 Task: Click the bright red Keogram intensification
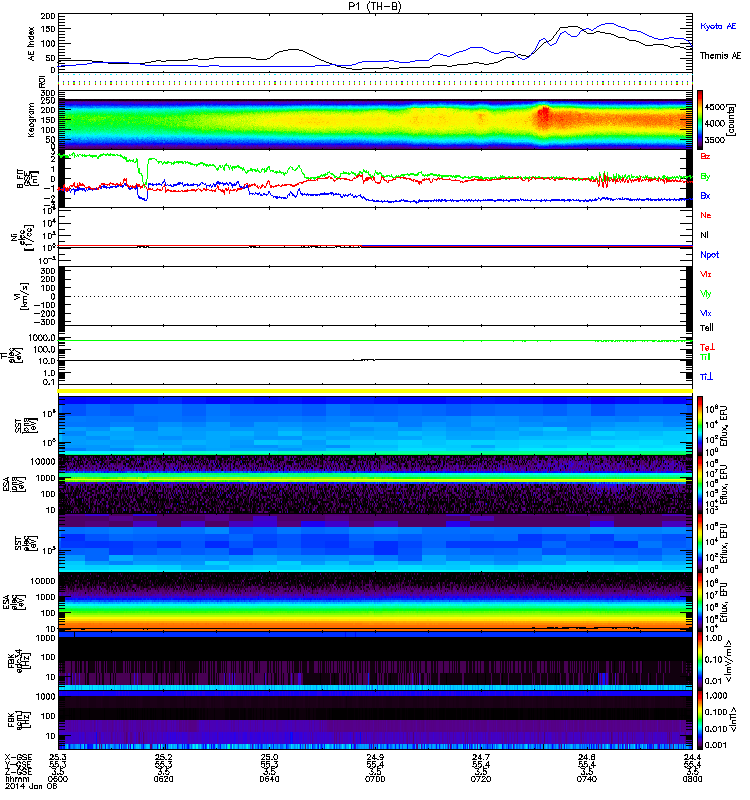[544, 116]
